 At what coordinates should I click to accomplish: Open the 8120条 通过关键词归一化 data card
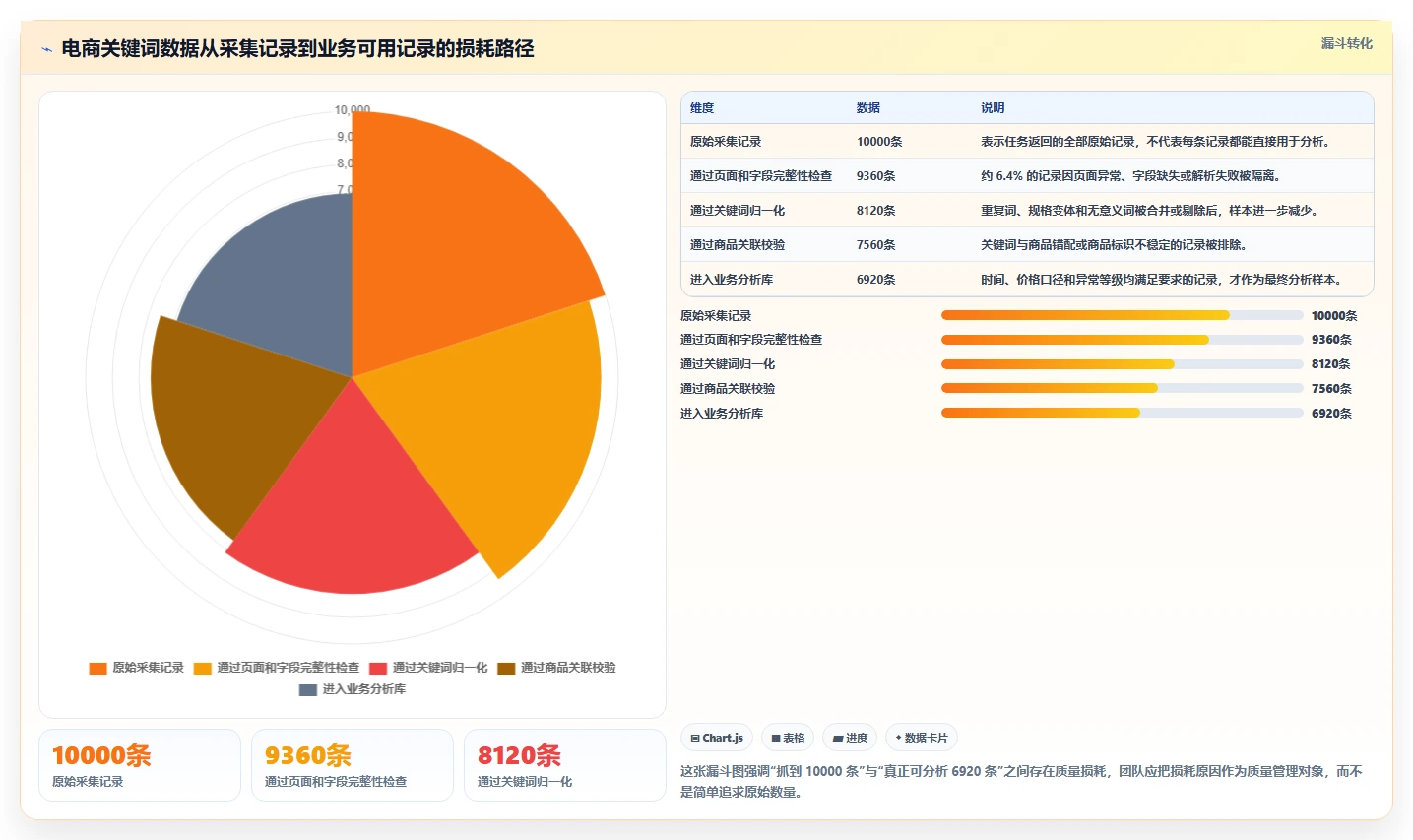[x=565, y=765]
